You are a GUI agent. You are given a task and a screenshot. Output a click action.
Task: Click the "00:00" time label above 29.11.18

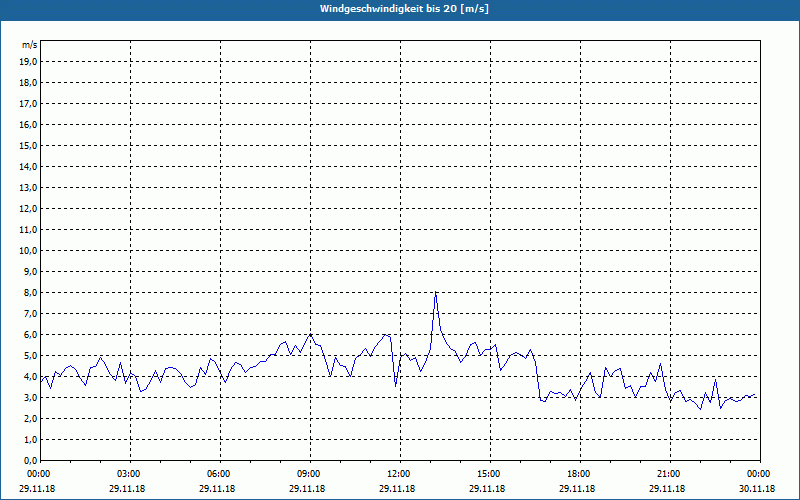pyautogui.click(x=37, y=474)
